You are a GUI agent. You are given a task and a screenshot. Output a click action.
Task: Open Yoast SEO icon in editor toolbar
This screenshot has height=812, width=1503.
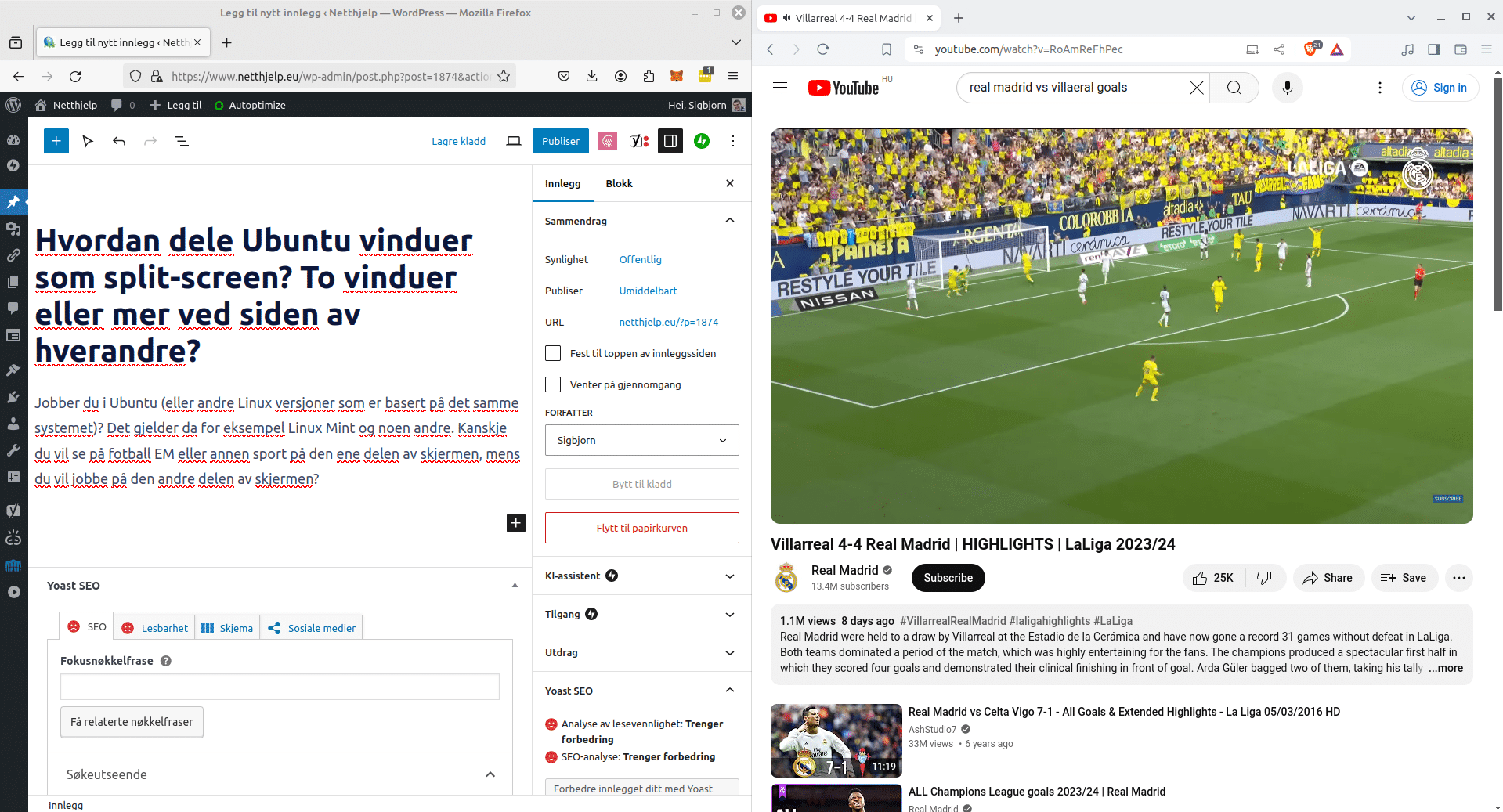pyautogui.click(x=639, y=141)
